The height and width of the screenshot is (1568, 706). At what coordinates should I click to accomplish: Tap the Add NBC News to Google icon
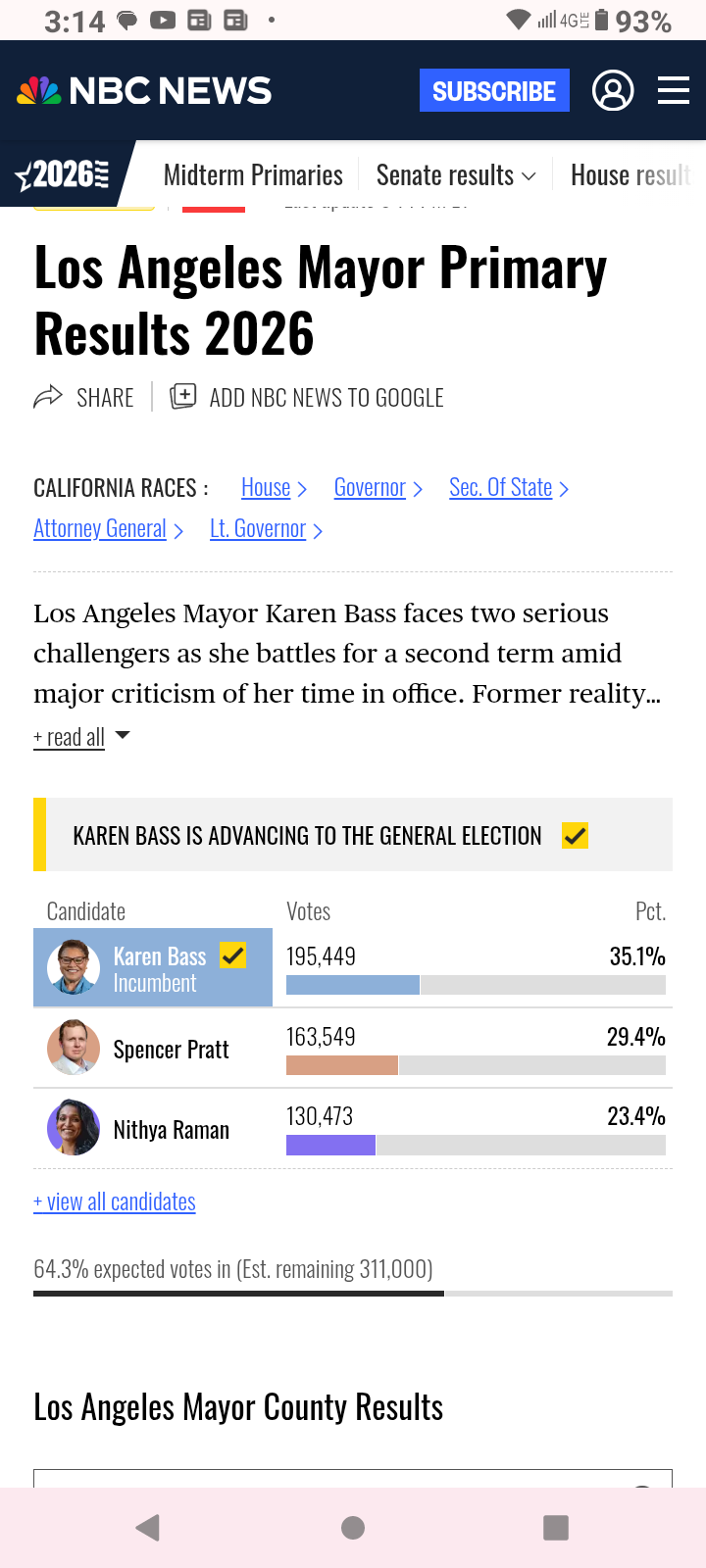coord(183,397)
